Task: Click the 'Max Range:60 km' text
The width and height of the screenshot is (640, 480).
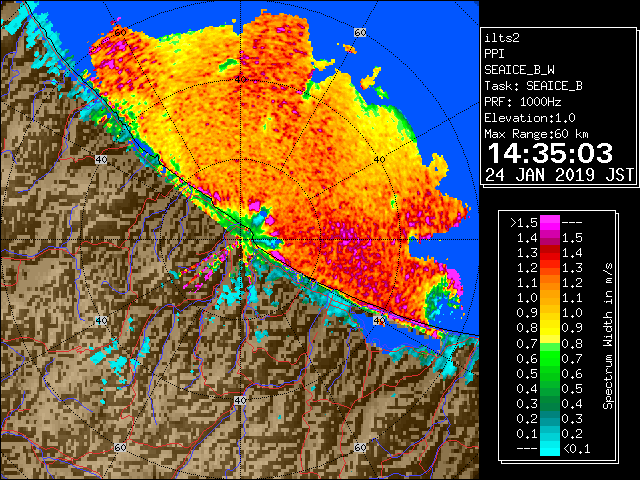Action: click(x=536, y=134)
